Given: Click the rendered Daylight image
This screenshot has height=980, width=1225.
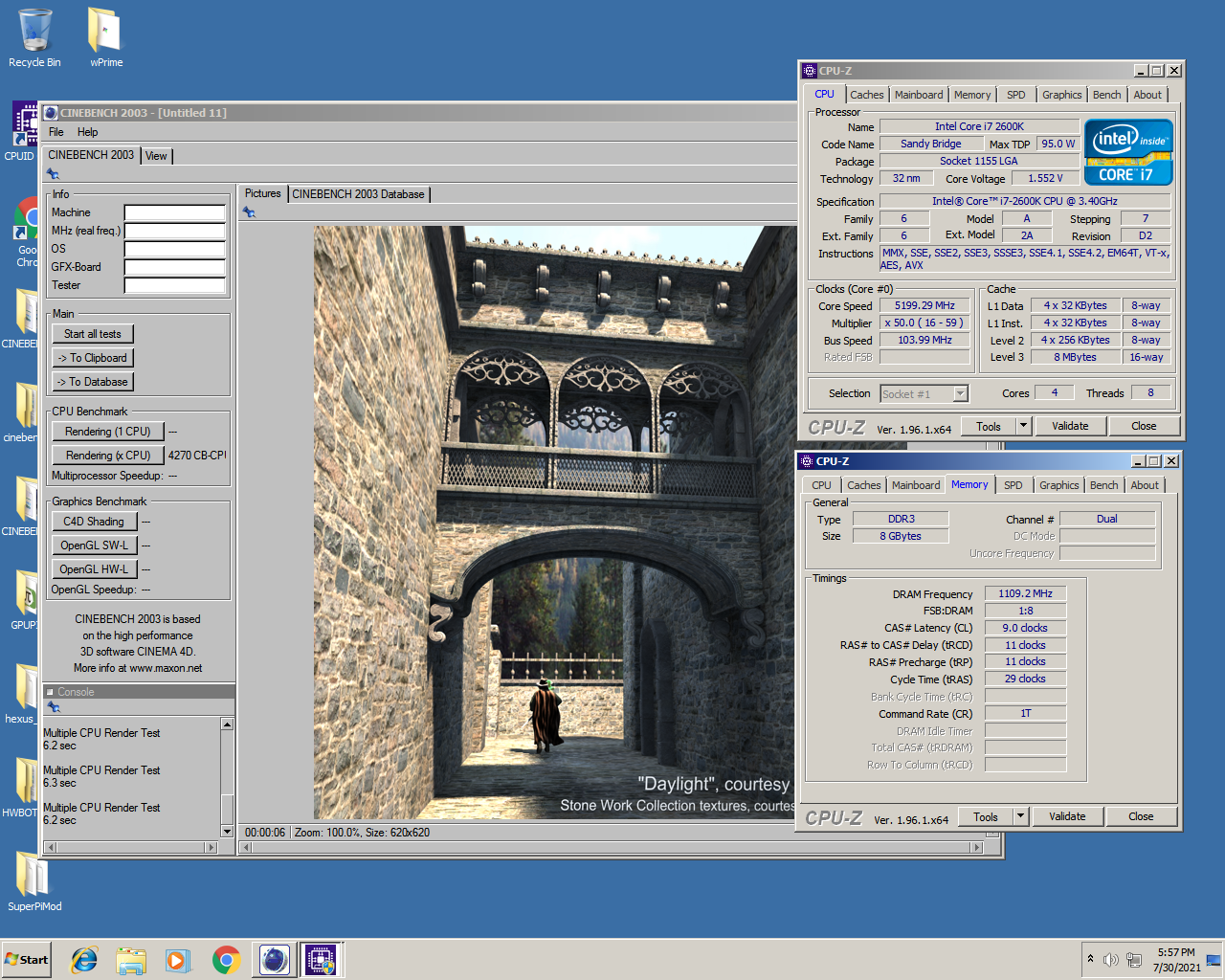Looking at the screenshot, I should 555,522.
